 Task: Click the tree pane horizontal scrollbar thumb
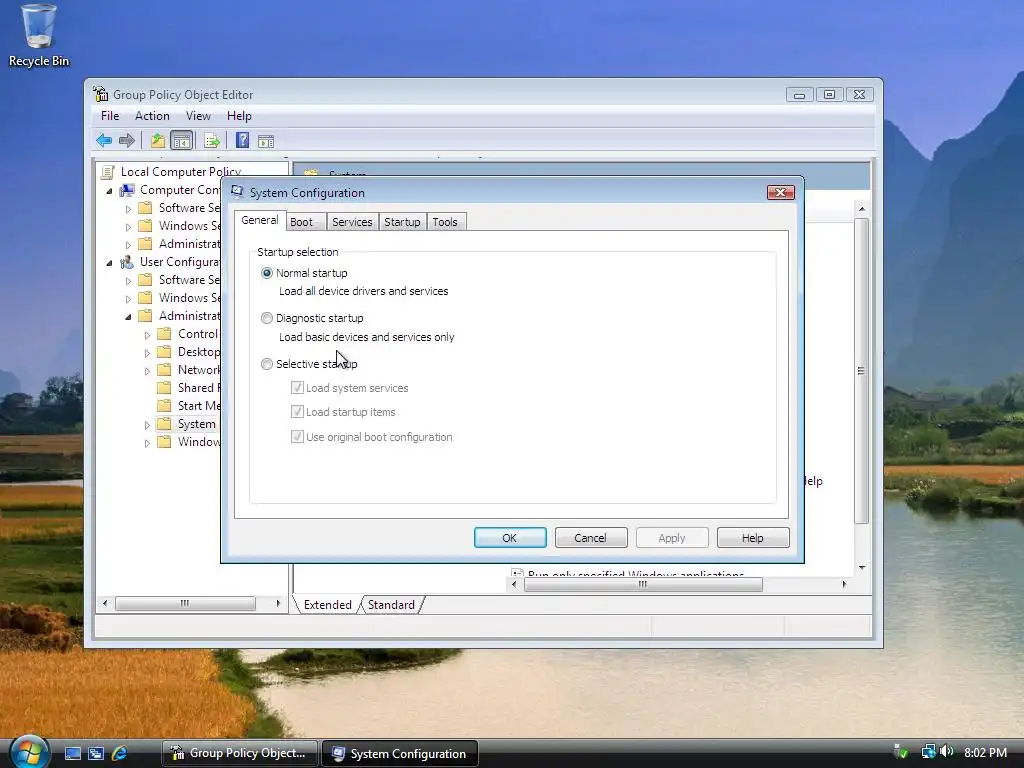pos(185,603)
